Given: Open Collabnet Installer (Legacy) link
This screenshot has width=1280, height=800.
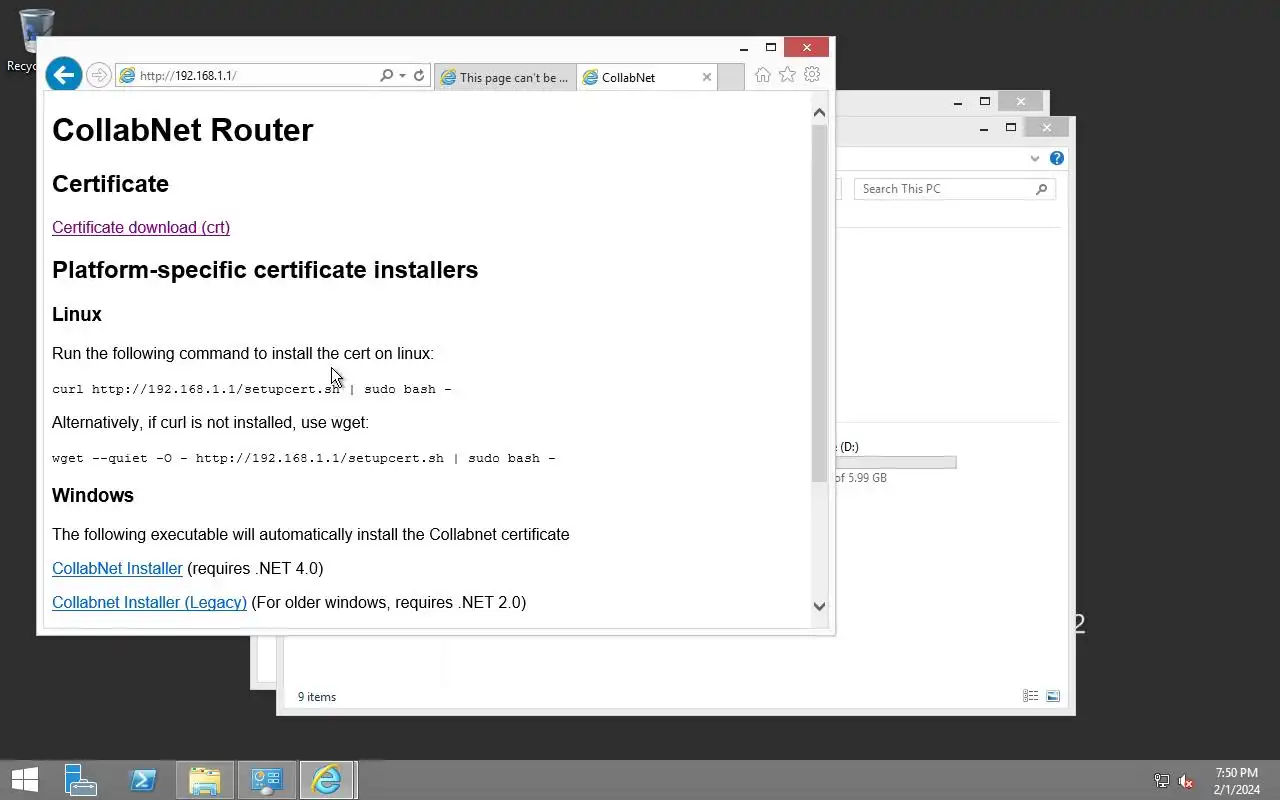Looking at the screenshot, I should click(149, 602).
